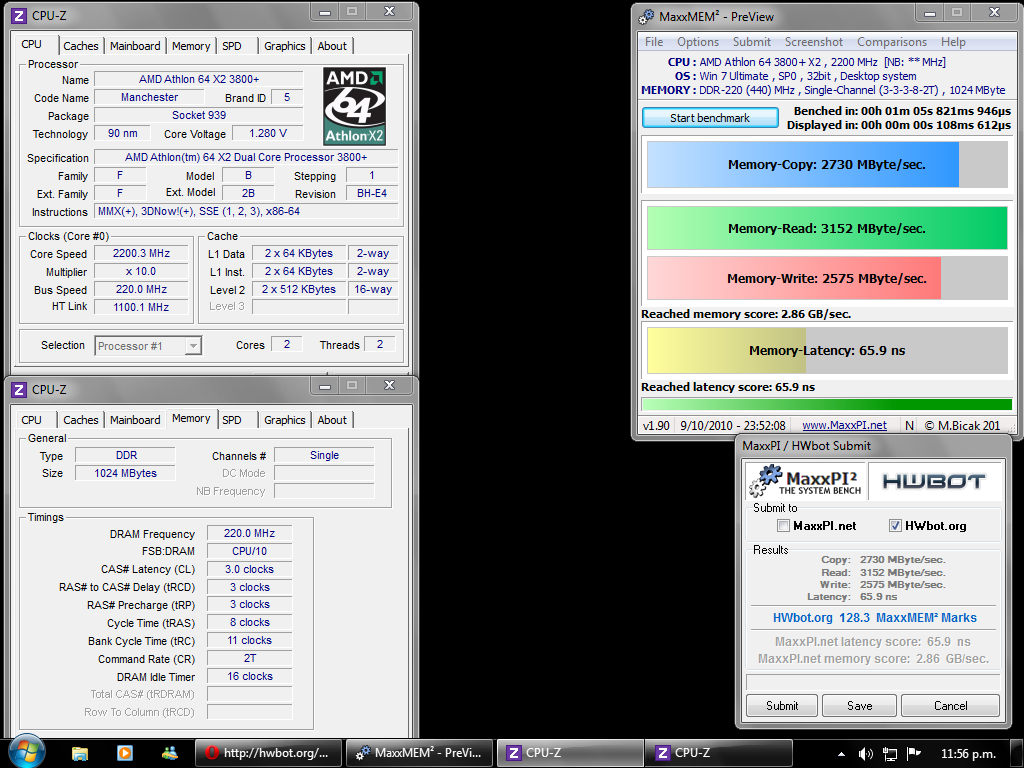Uncheck the HWbot.org submit checkbox
This screenshot has width=1024, height=768.
click(895, 526)
